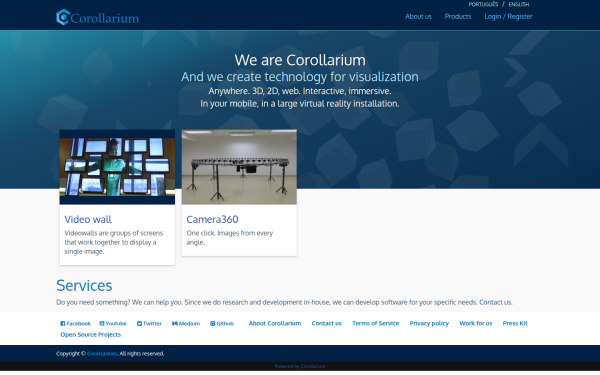Click 'One click. Images from every angle' text
The width and height of the screenshot is (600, 375).
coord(230,238)
